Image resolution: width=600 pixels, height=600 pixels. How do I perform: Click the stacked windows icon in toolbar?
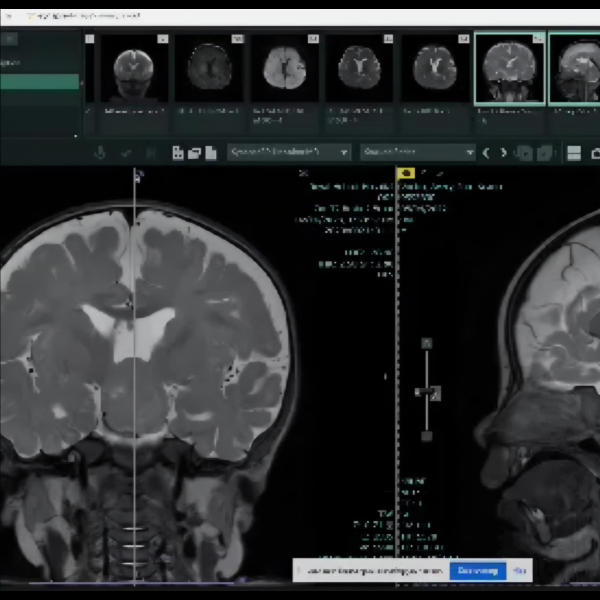pos(194,153)
